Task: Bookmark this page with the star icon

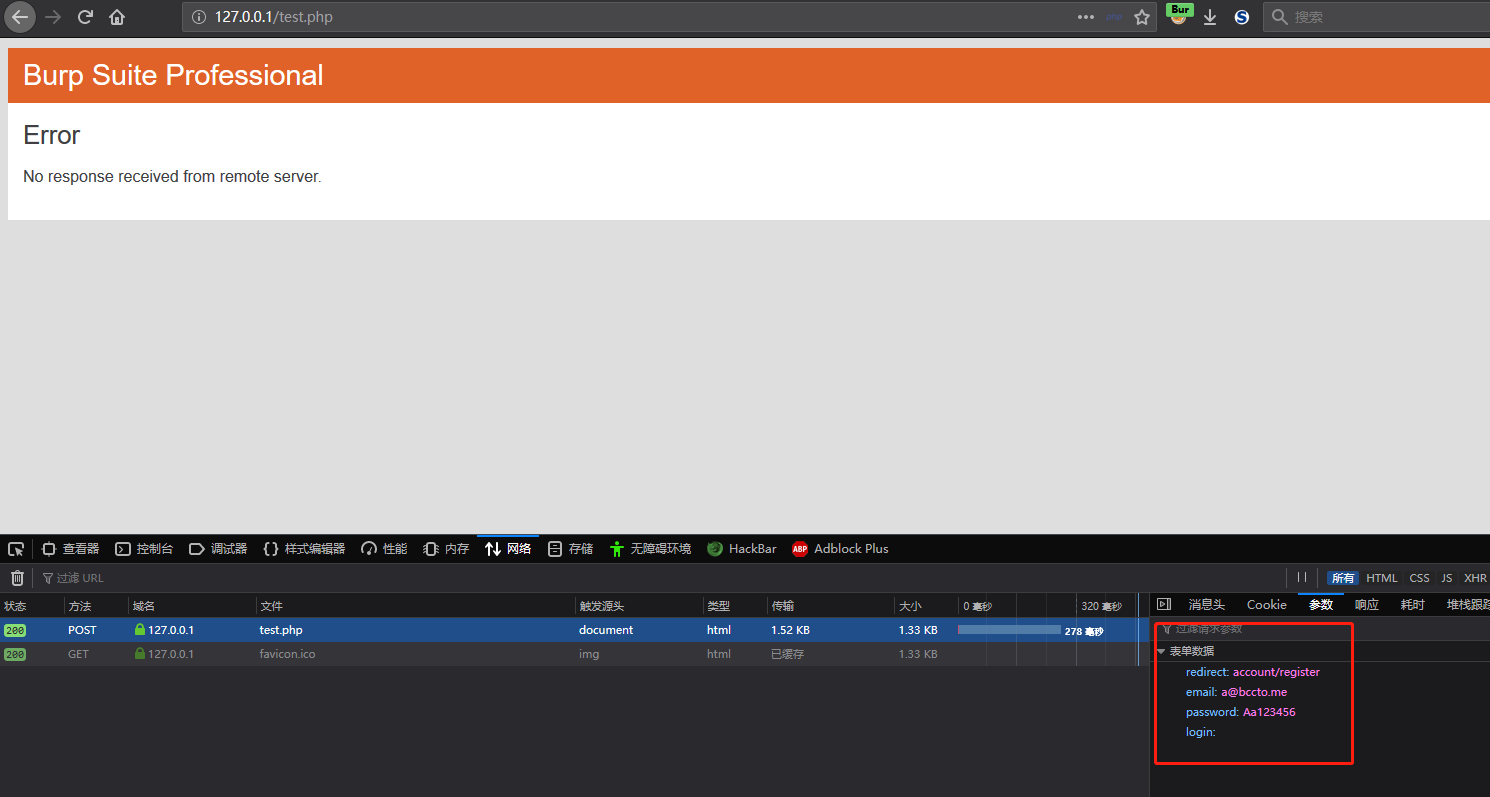Action: pyautogui.click(x=1142, y=17)
